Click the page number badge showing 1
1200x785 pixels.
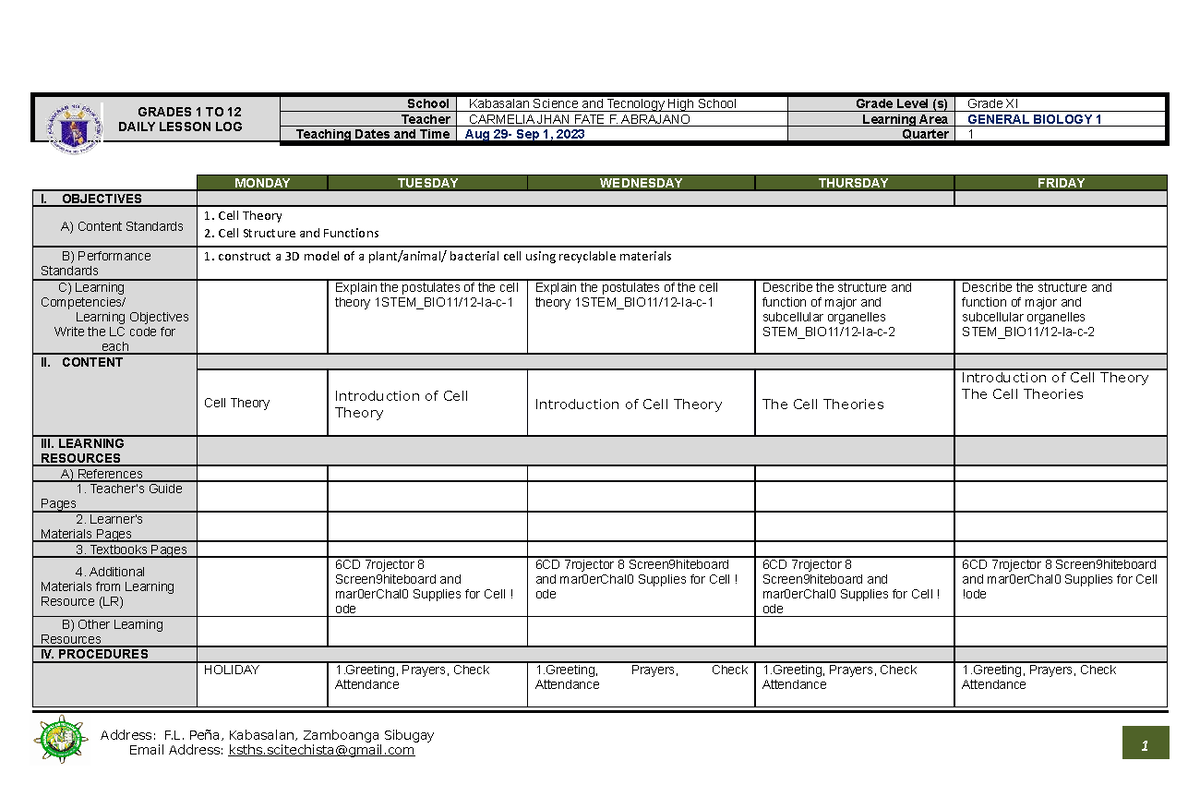(x=1147, y=743)
